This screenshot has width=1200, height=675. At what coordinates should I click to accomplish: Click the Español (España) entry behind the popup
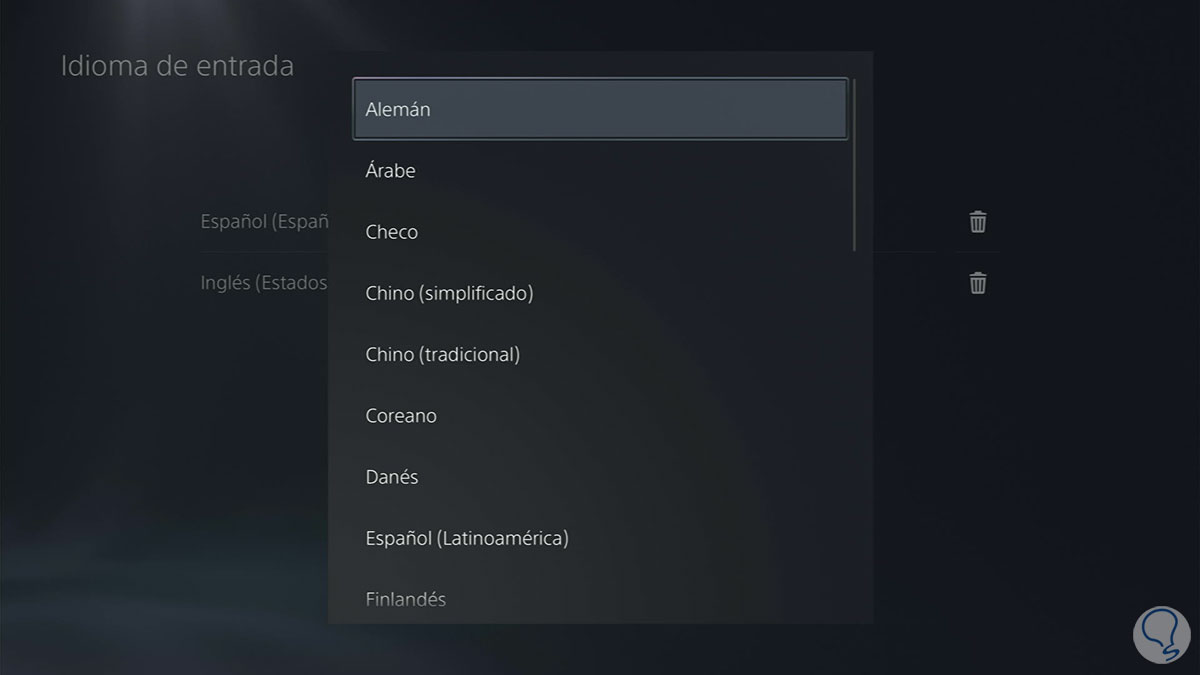(x=265, y=222)
